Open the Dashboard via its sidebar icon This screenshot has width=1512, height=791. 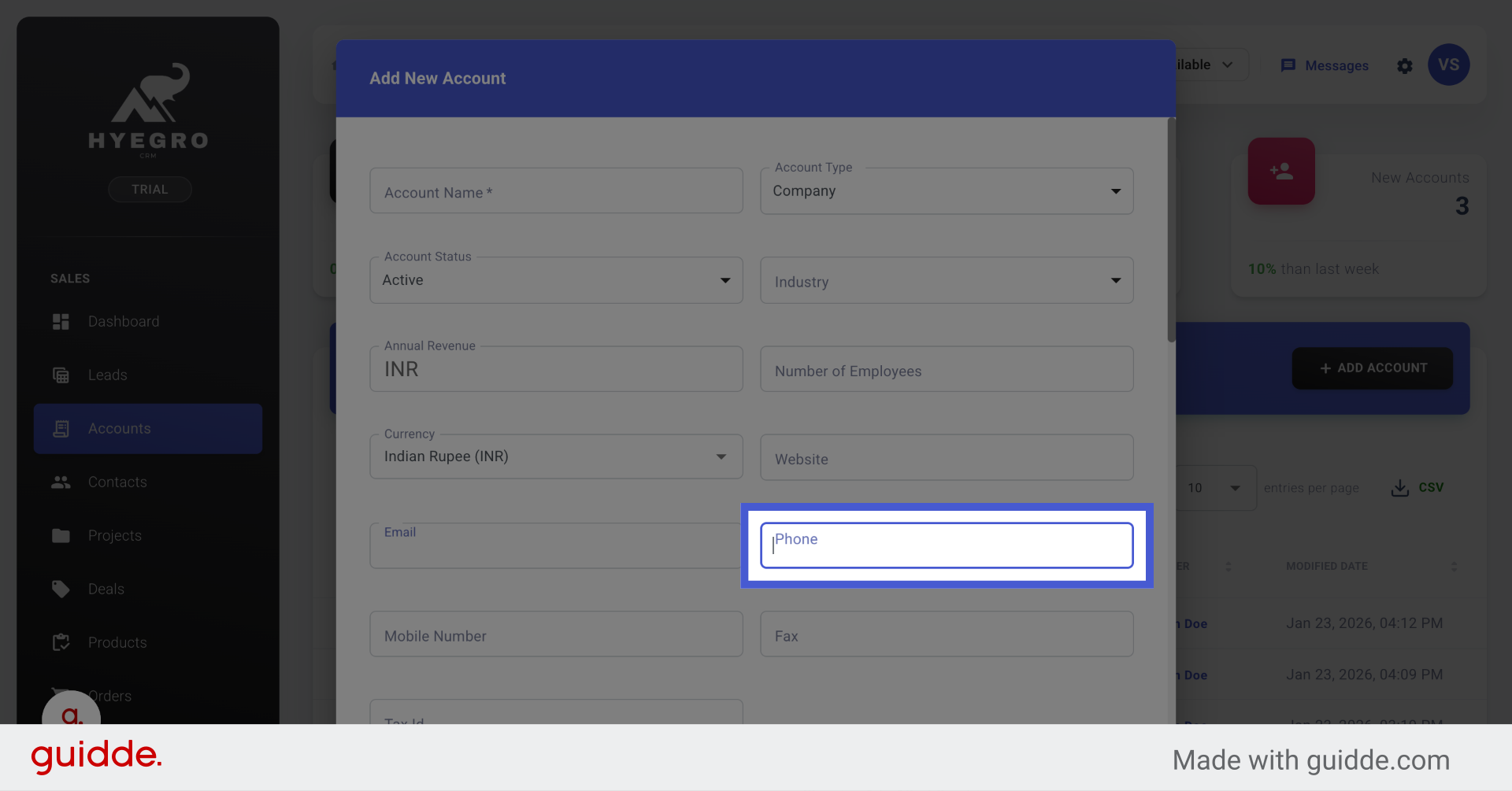pos(61,321)
